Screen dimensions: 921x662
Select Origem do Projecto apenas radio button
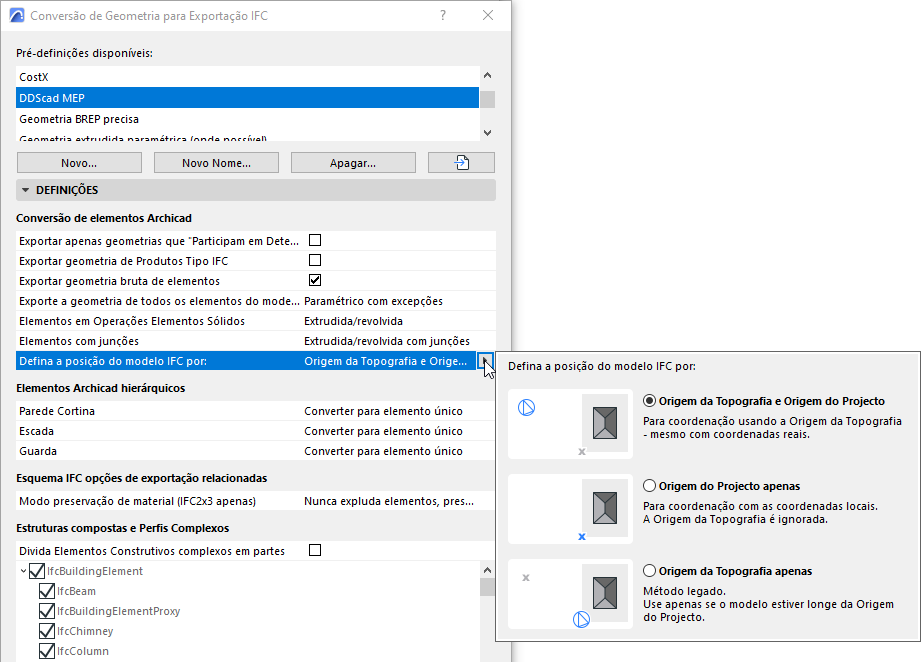(x=649, y=486)
